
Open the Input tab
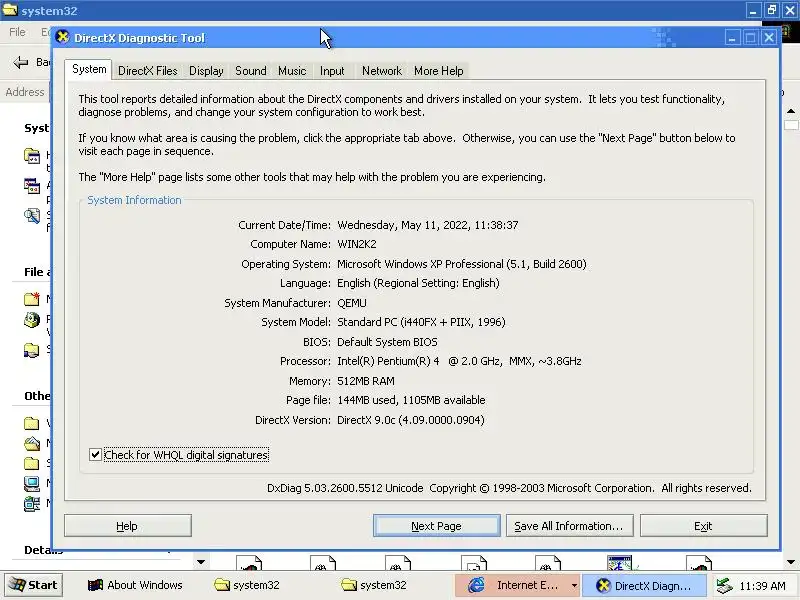point(332,71)
